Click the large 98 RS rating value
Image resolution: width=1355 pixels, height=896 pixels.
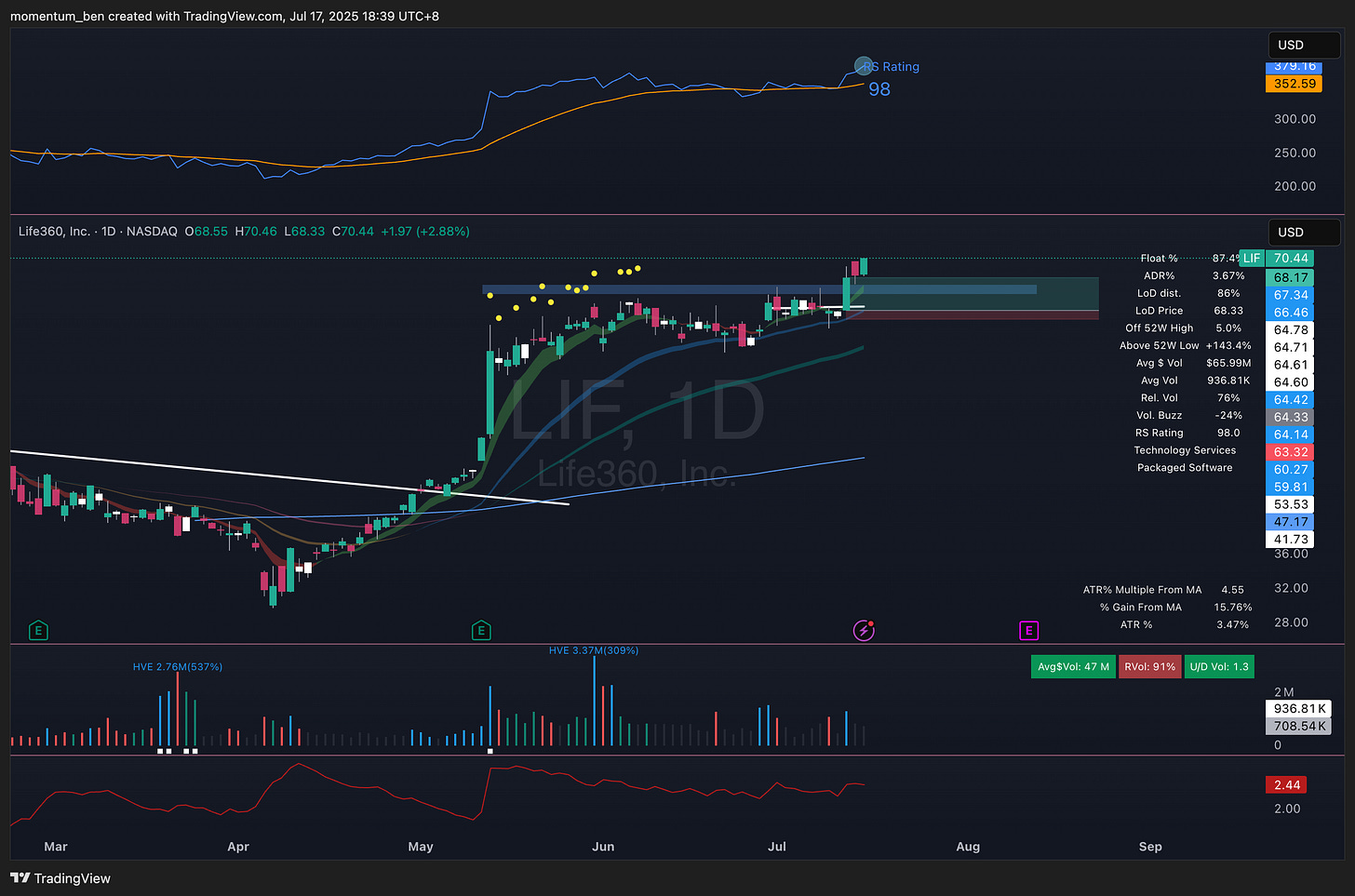click(879, 89)
